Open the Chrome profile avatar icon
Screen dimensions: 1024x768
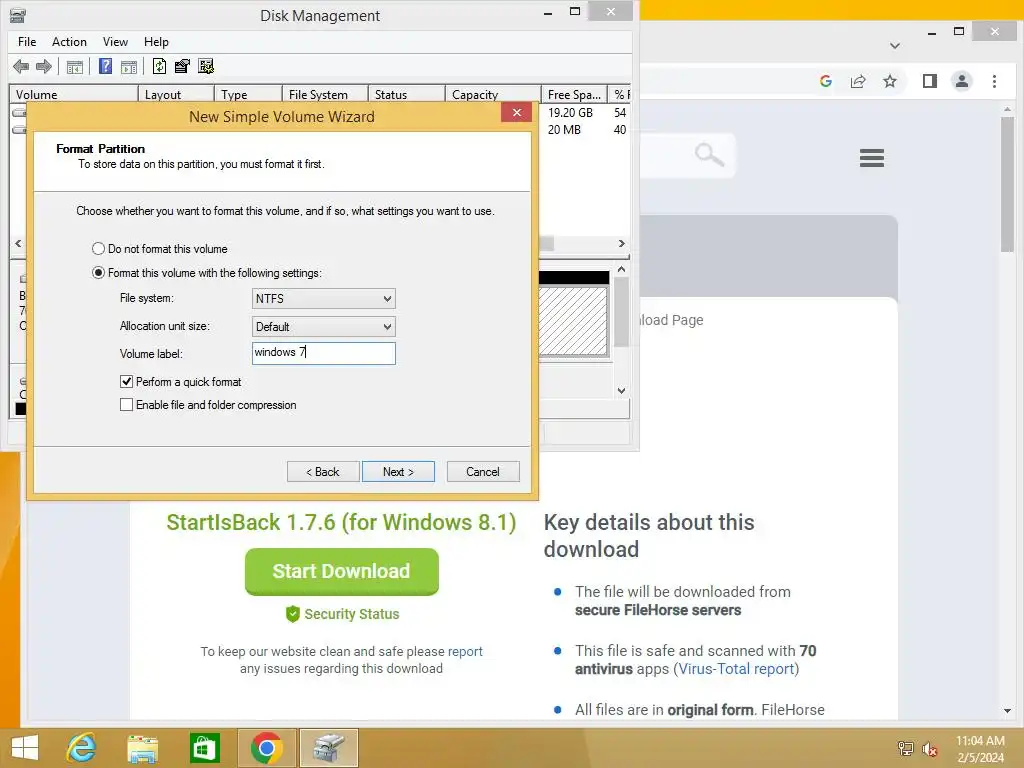961,81
